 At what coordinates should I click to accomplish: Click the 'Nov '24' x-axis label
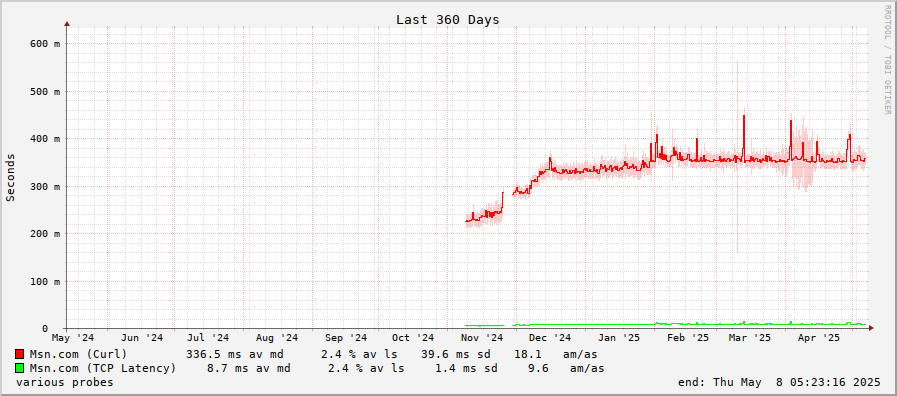pyautogui.click(x=482, y=338)
